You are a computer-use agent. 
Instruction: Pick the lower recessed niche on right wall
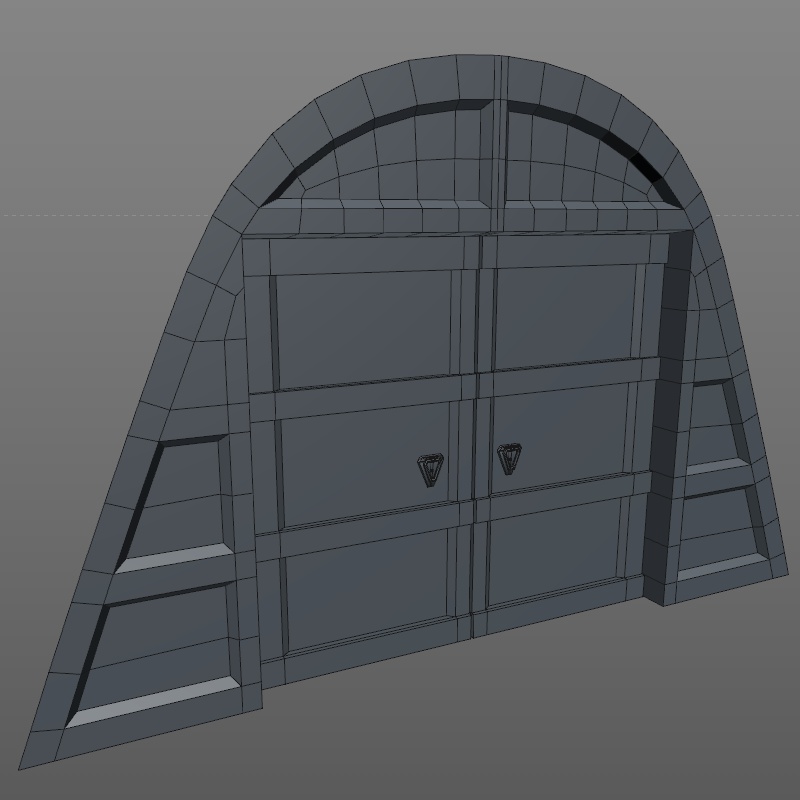(x=722, y=533)
